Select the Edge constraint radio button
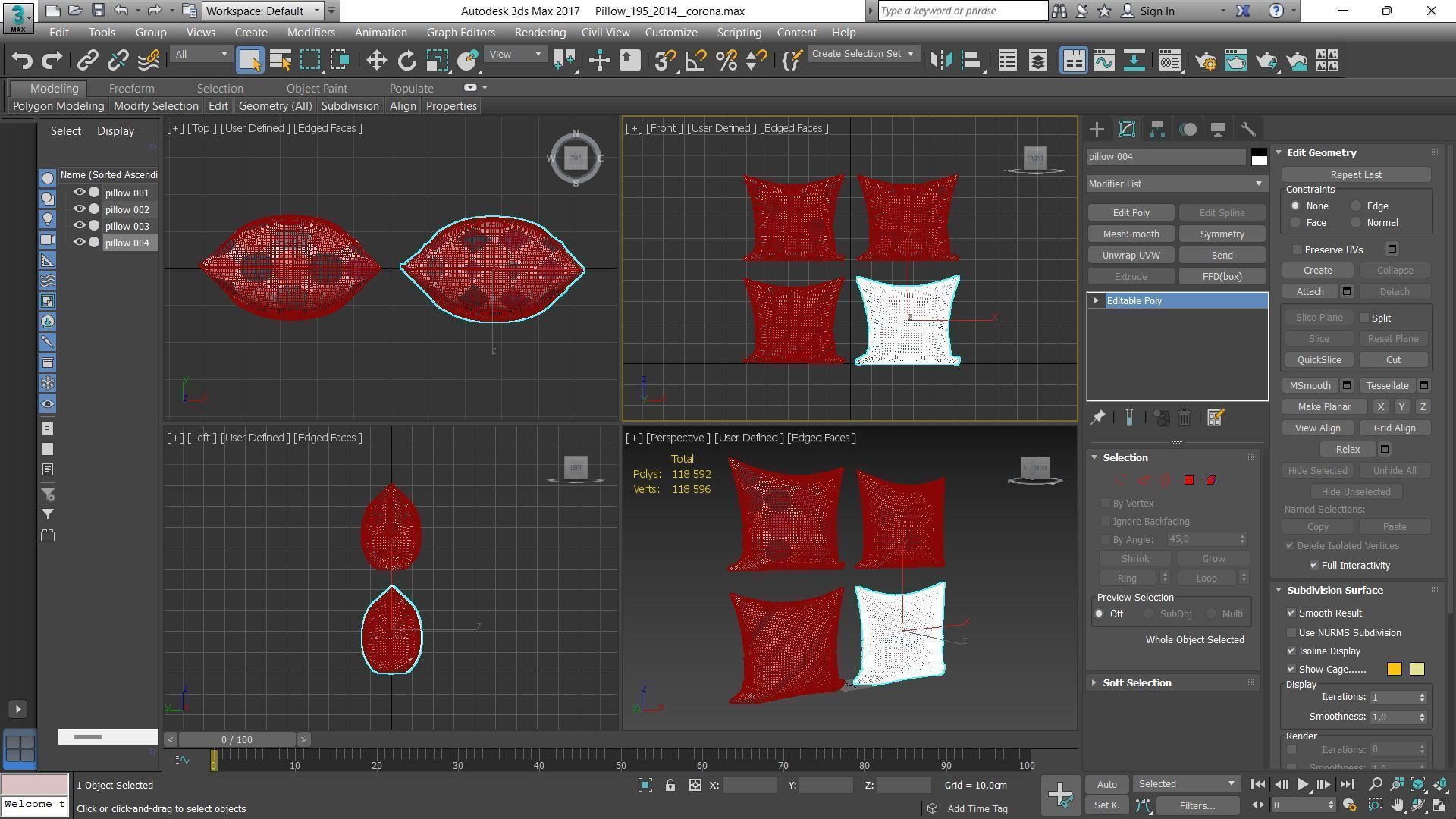Viewport: 1456px width, 819px height. point(1356,206)
